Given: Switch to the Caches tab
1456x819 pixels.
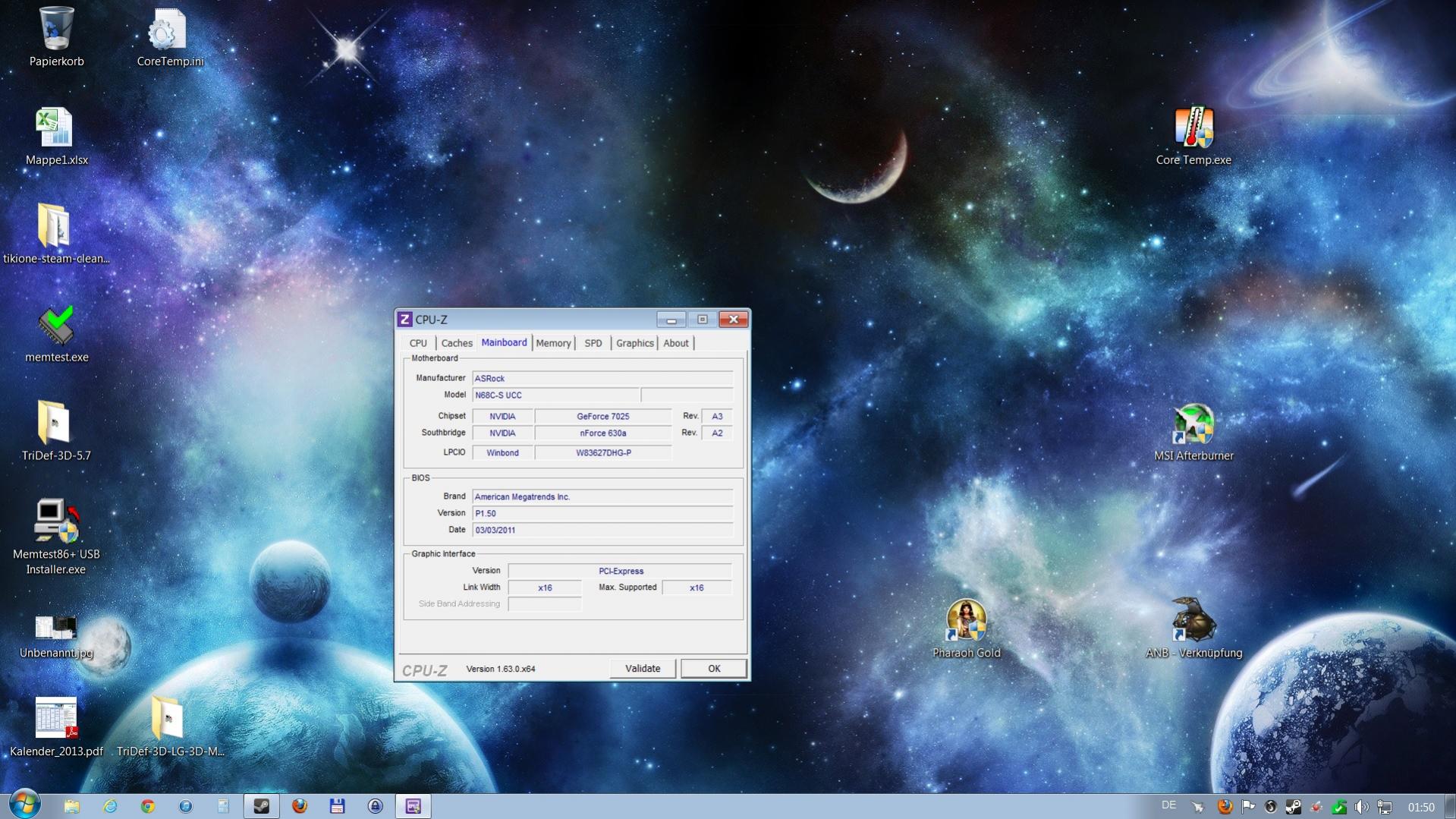Looking at the screenshot, I should [457, 343].
